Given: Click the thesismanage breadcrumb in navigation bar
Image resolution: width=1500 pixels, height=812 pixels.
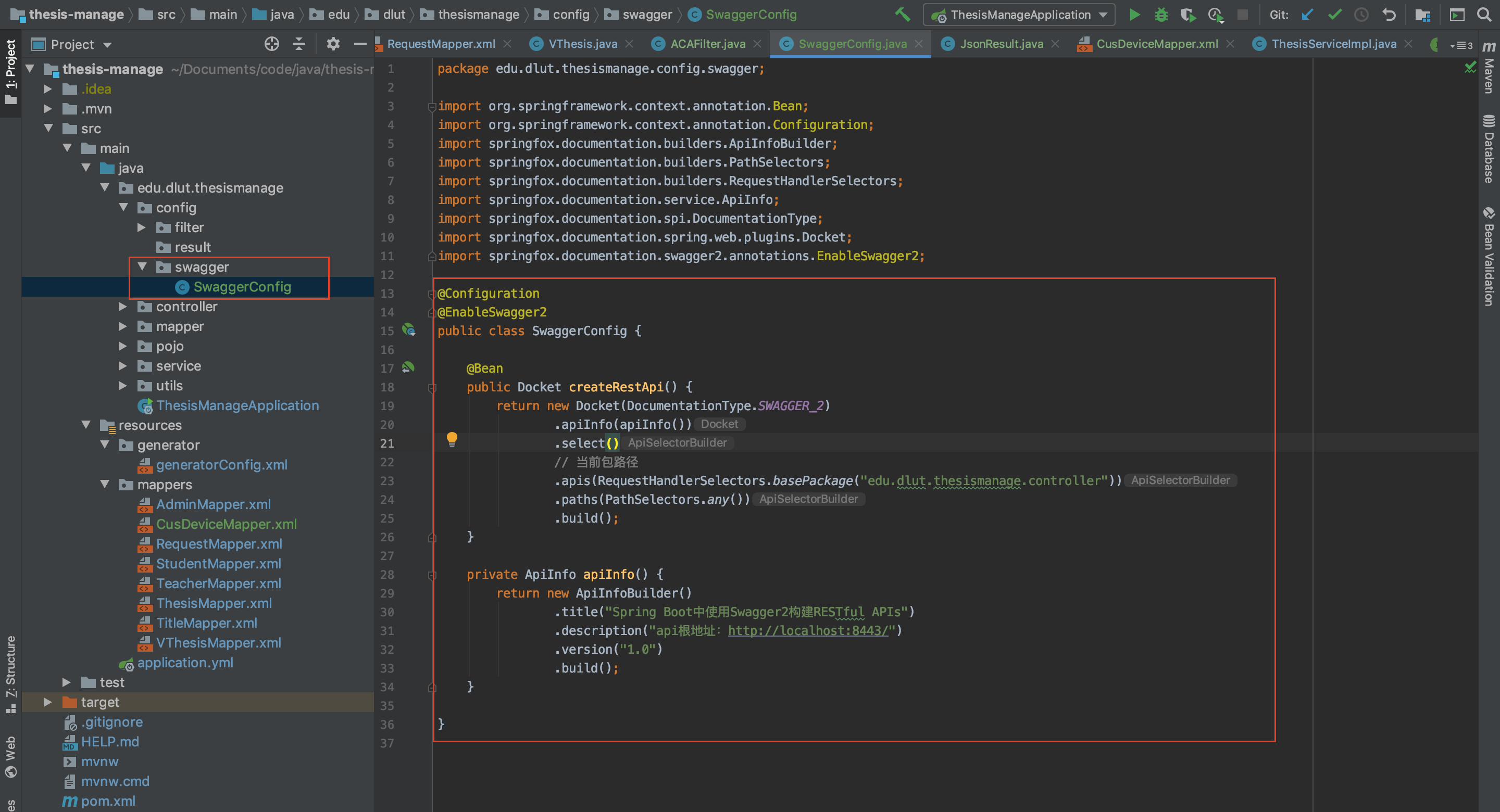Looking at the screenshot, I should click(478, 15).
